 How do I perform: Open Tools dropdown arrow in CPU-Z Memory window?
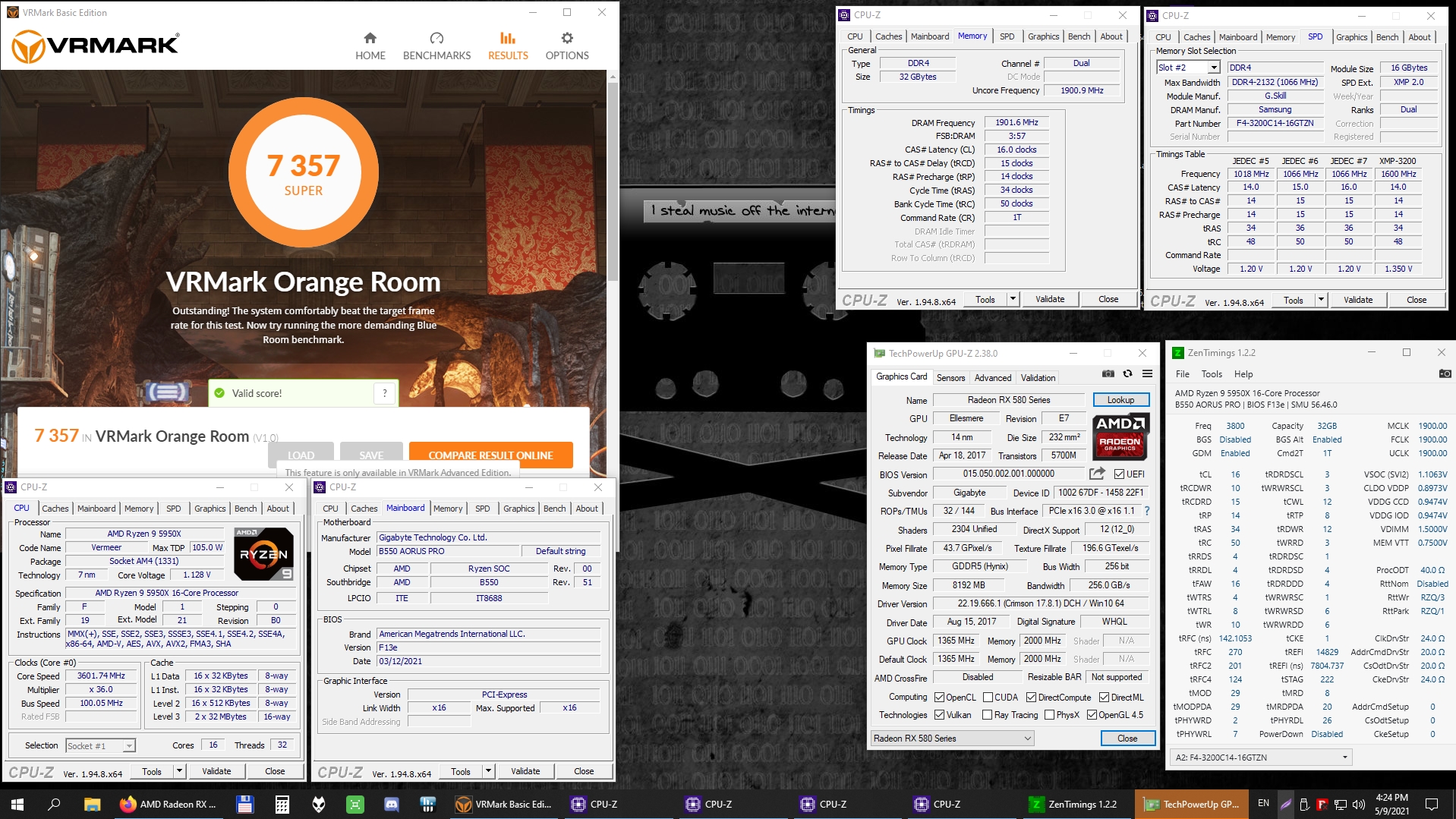[1013, 299]
